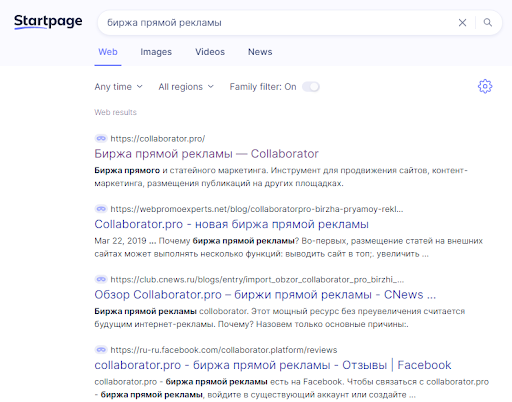This screenshot has width=512, height=402.
Task: Switch to the News tab
Action: click(260, 52)
